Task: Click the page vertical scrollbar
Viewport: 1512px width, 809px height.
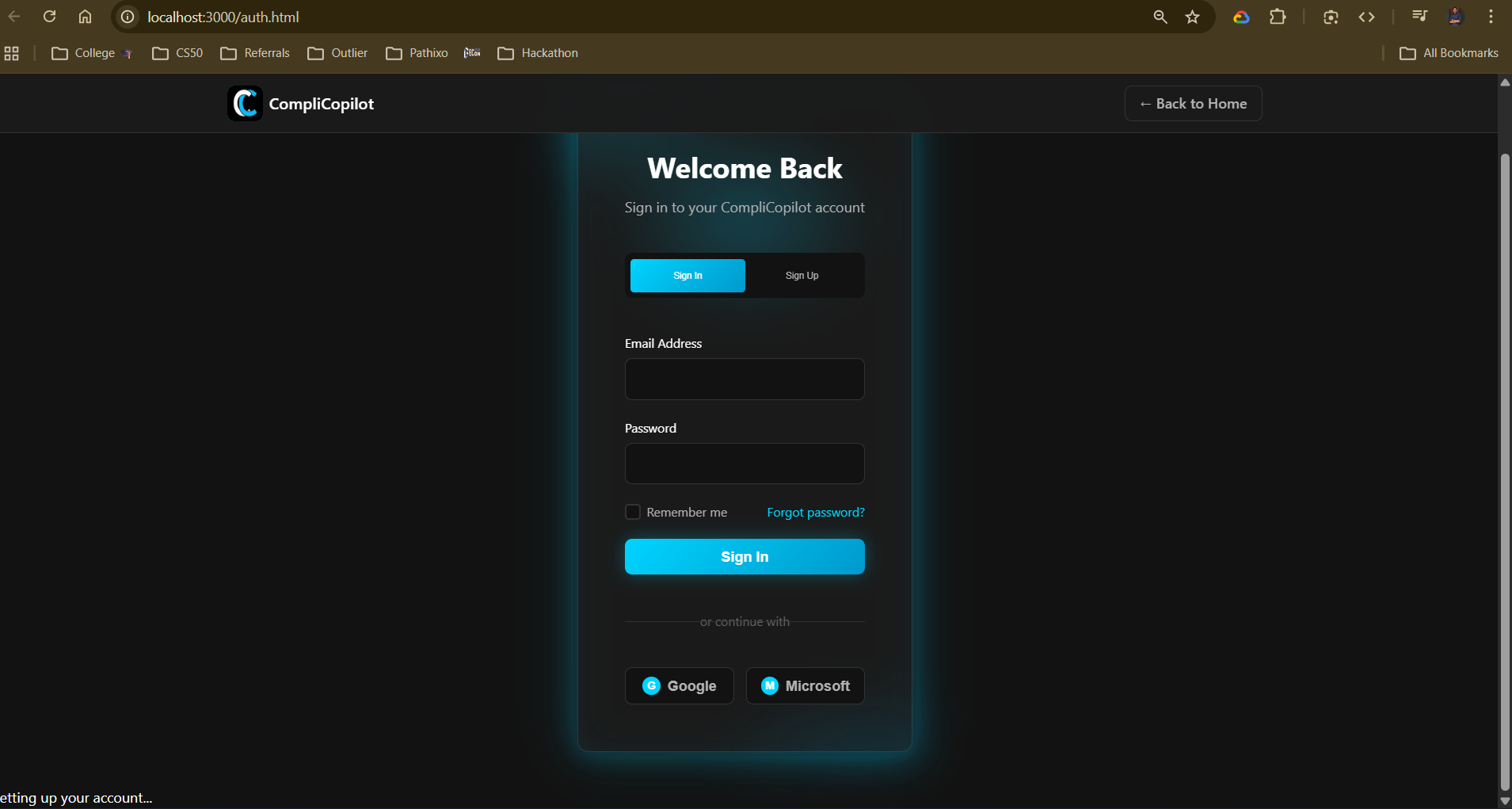Action: click(x=1505, y=467)
